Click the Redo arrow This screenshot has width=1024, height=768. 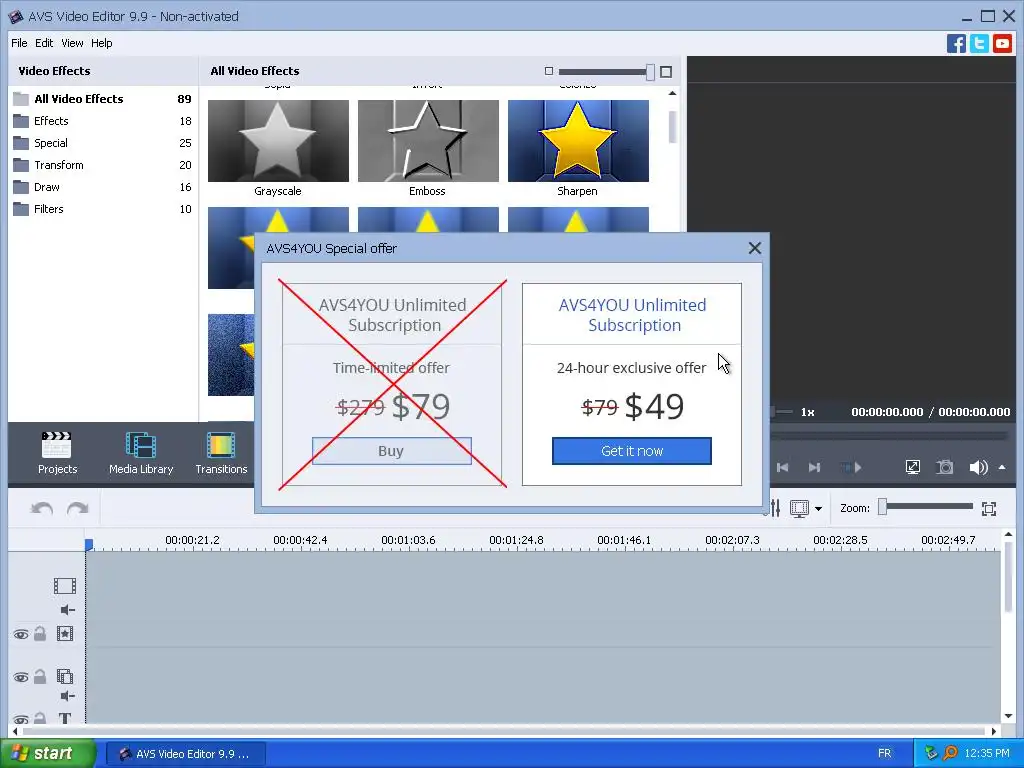[78, 508]
